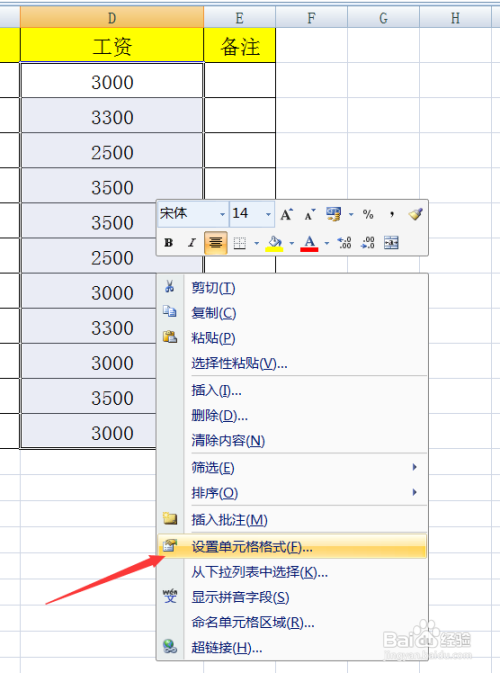500x673 pixels.
Task: Open 超链接(H) hyperlink entry
Action: tap(292, 648)
